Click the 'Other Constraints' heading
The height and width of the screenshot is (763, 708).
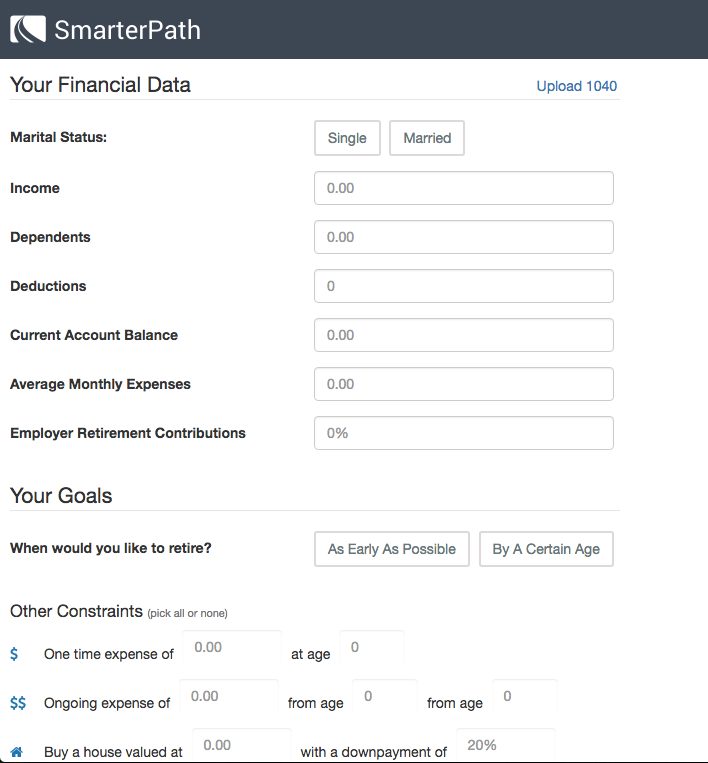76,611
